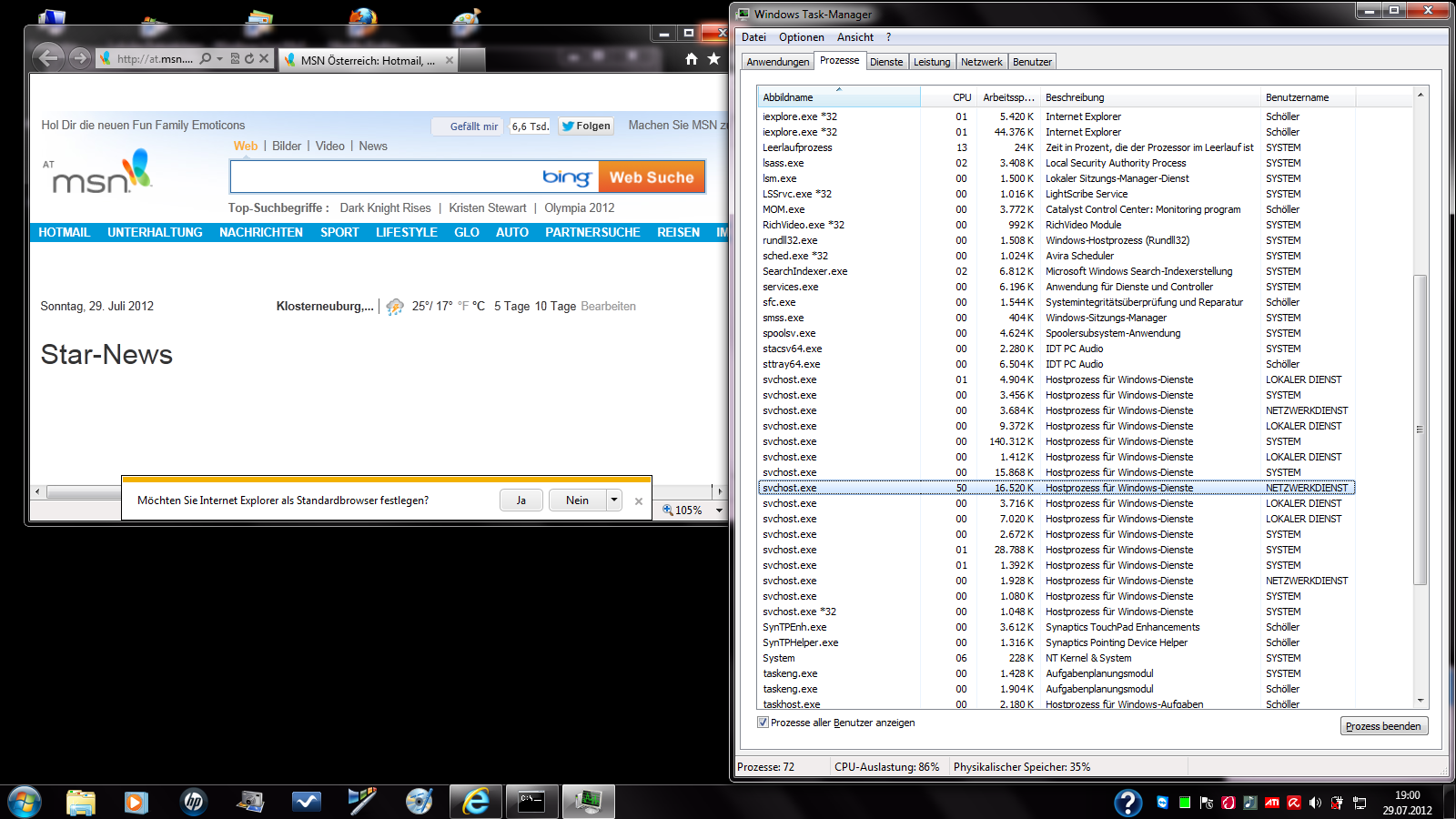Open the ATI Catalyst tray icon
The height and width of the screenshot is (819, 1456).
[1272, 803]
